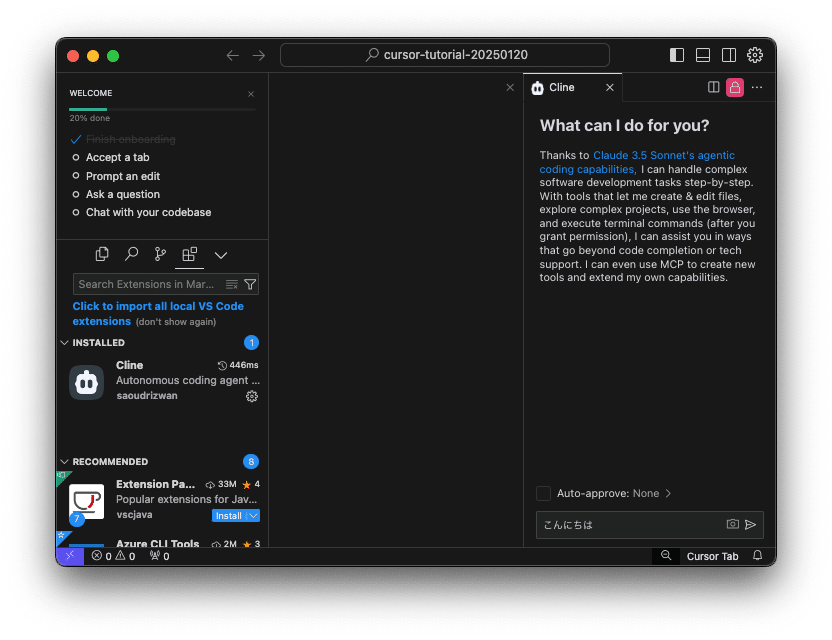This screenshot has height=640, width=832.
Task: Click the 20% done progress bar
Action: coord(162,109)
